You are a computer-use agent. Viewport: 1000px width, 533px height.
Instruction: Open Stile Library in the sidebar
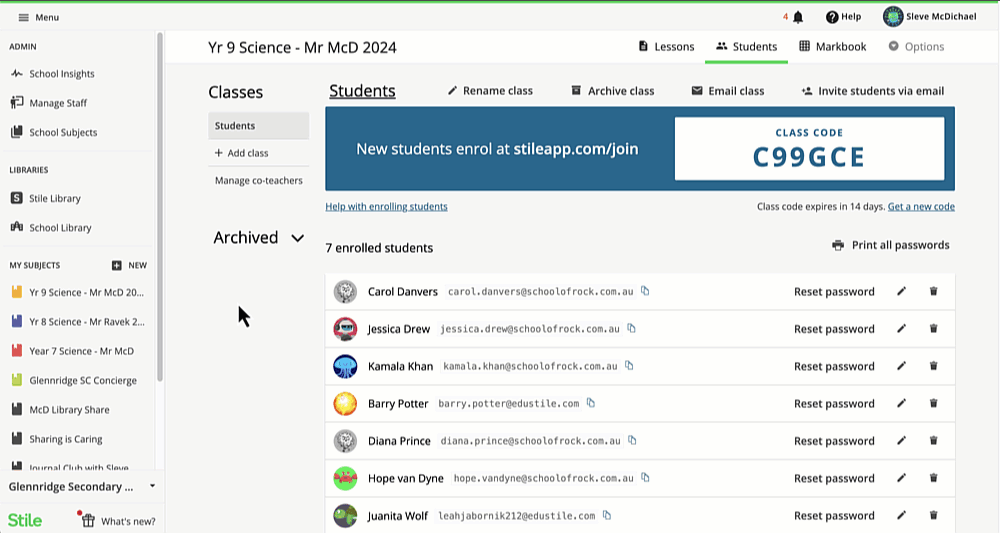[46, 198]
